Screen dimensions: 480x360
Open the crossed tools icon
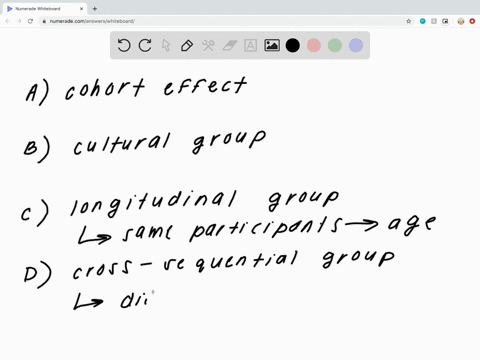pyautogui.click(x=208, y=45)
